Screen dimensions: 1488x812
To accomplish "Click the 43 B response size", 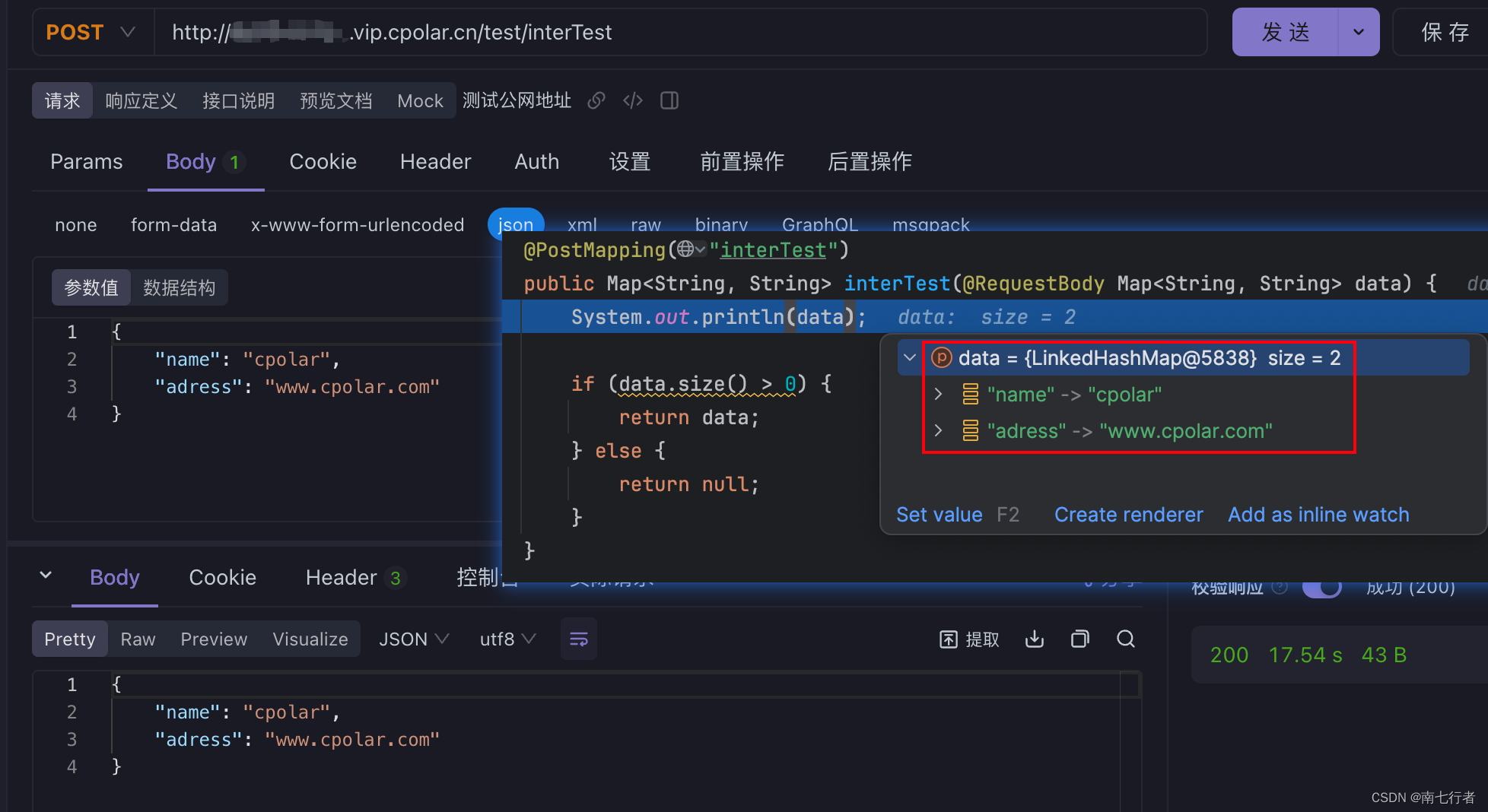I will pyautogui.click(x=1384, y=655).
